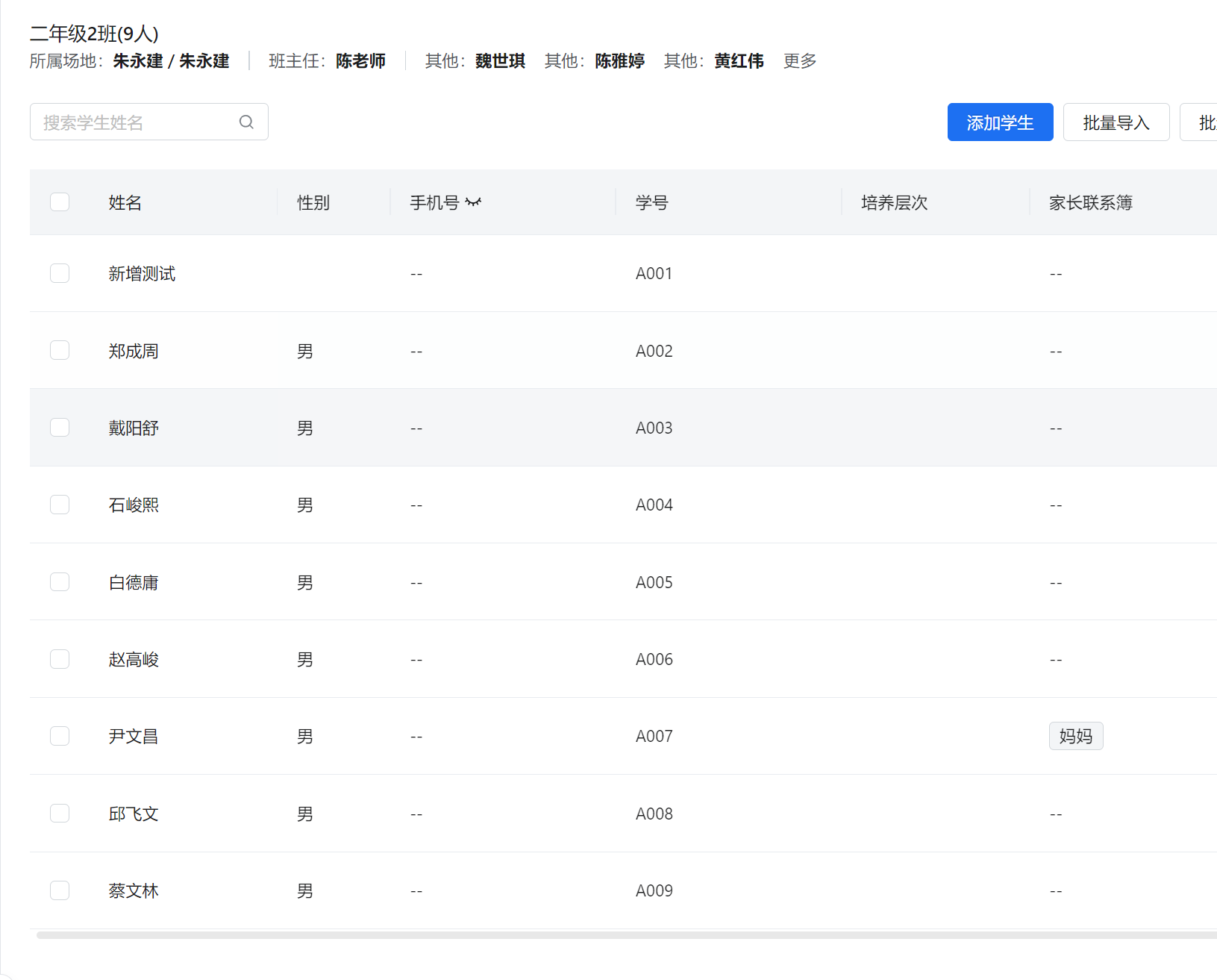Click student ID A005
Viewport: 1217px width, 980px height.
point(654,582)
